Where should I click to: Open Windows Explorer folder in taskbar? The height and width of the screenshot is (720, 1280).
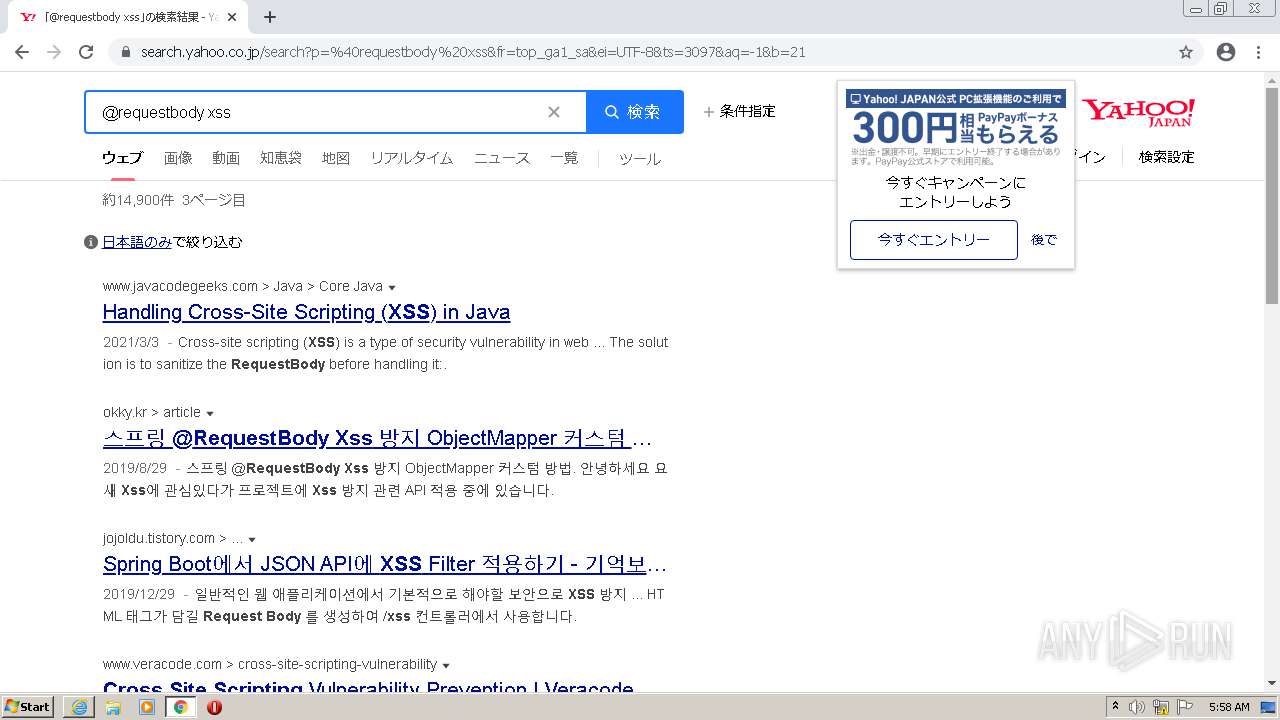(113, 707)
